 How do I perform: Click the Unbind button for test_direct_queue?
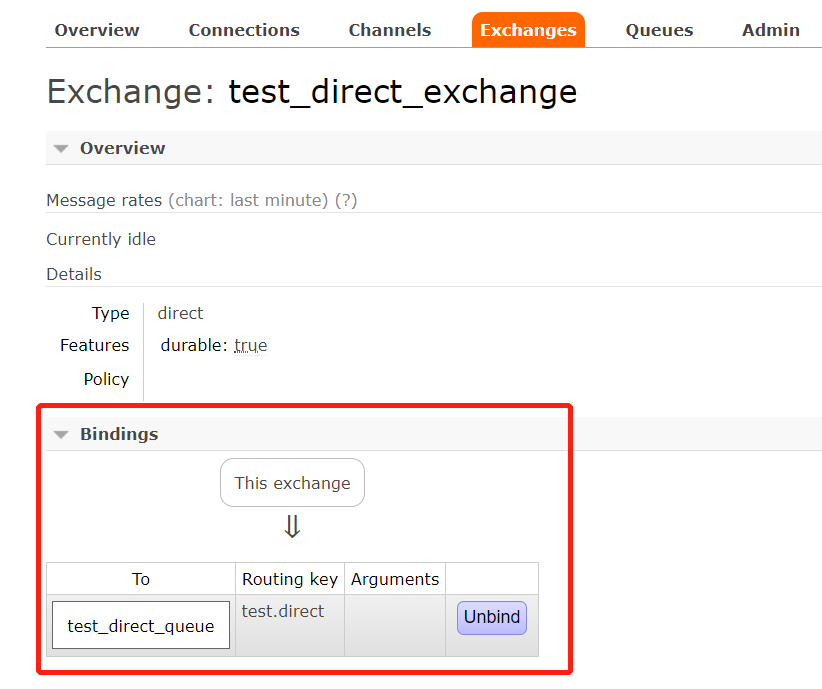[492, 617]
